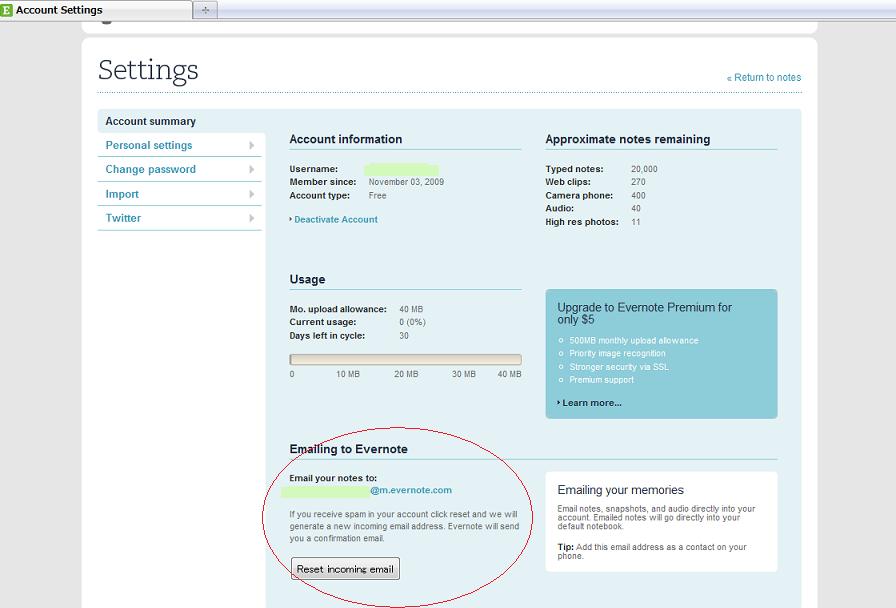The width and height of the screenshot is (896, 608).
Task: Click Premium support bullet
Action: click(601, 380)
